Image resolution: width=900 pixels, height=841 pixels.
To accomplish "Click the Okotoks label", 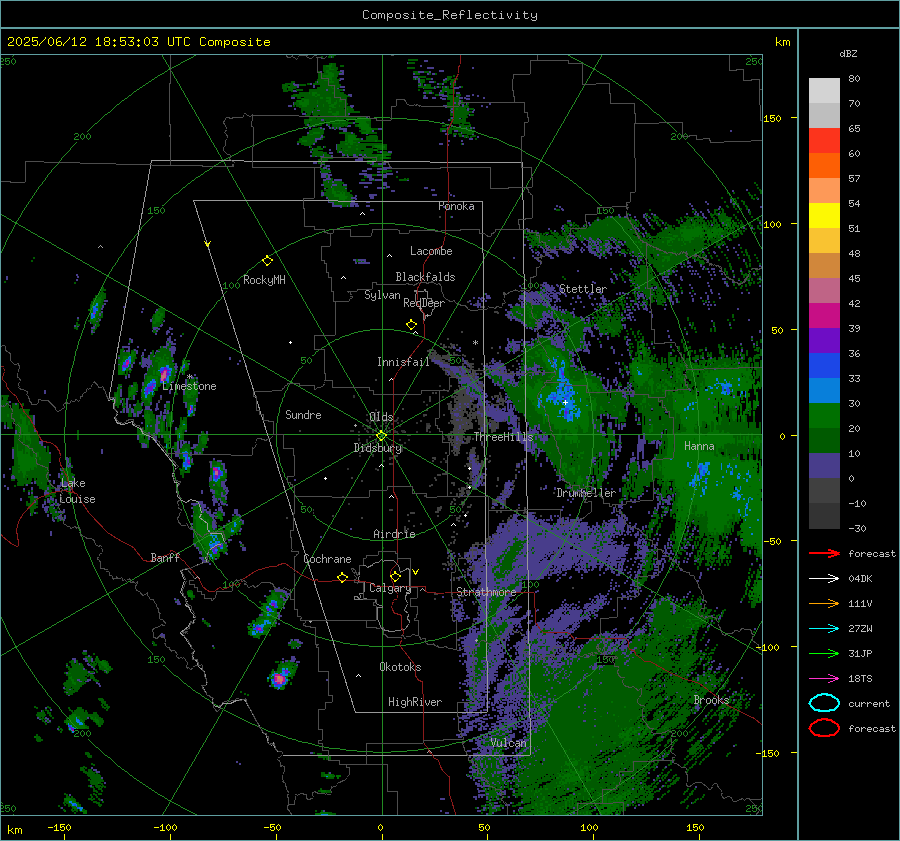I will tap(400, 667).
